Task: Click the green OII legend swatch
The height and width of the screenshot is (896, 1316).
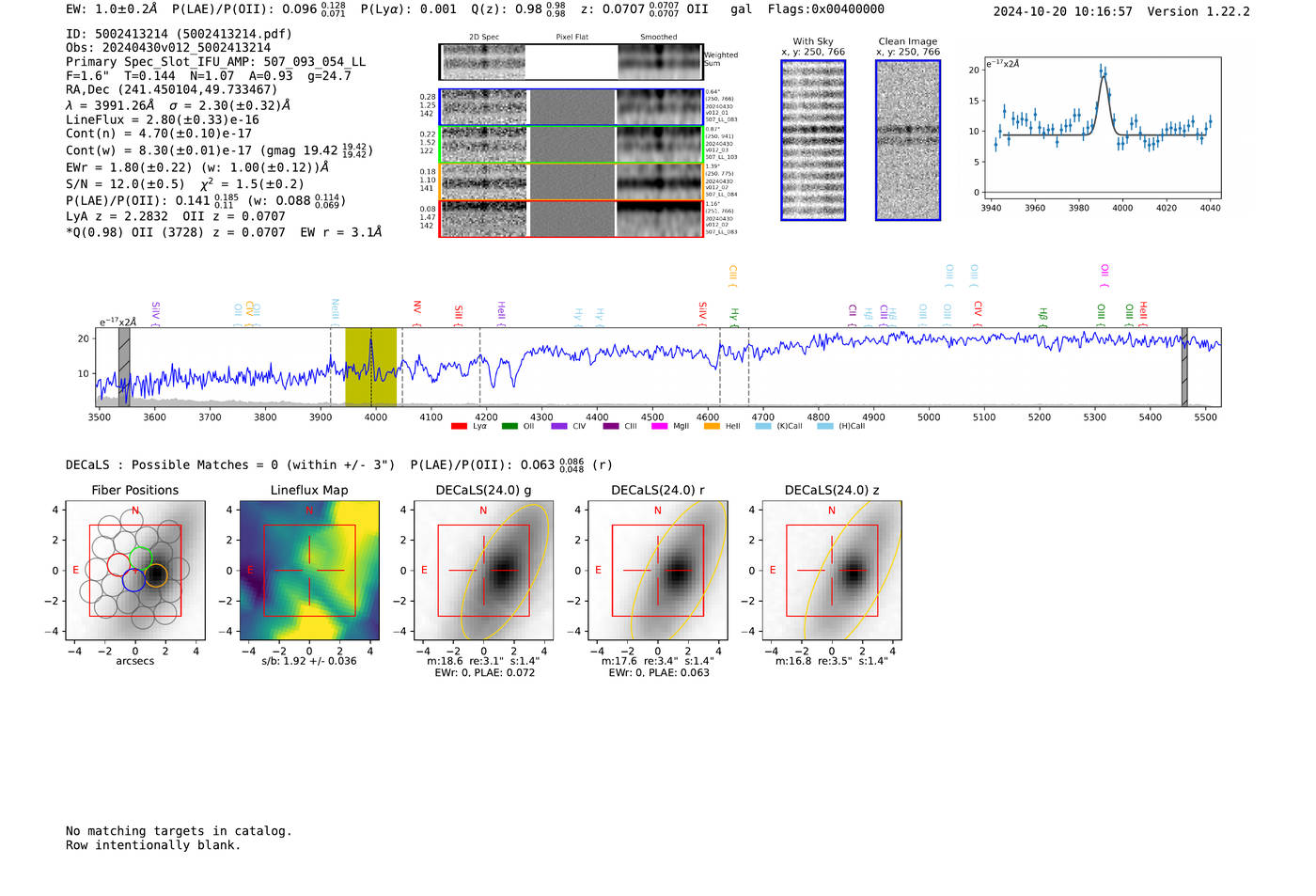Action: point(509,426)
